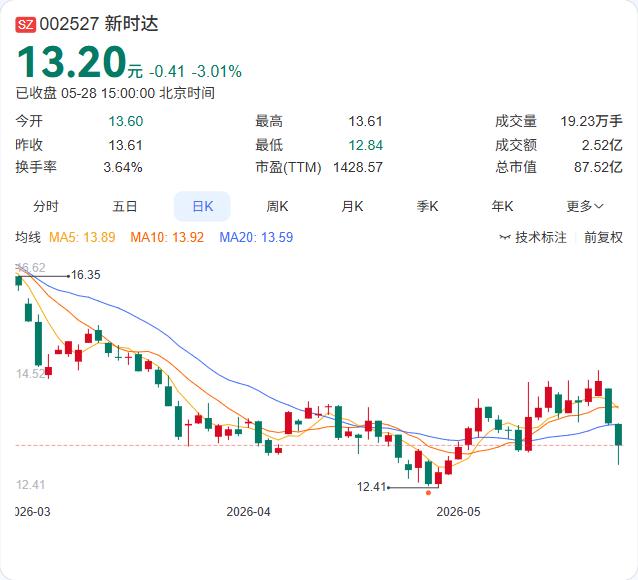Select the 日K chart tab
This screenshot has height=580, width=638.
[x=202, y=206]
